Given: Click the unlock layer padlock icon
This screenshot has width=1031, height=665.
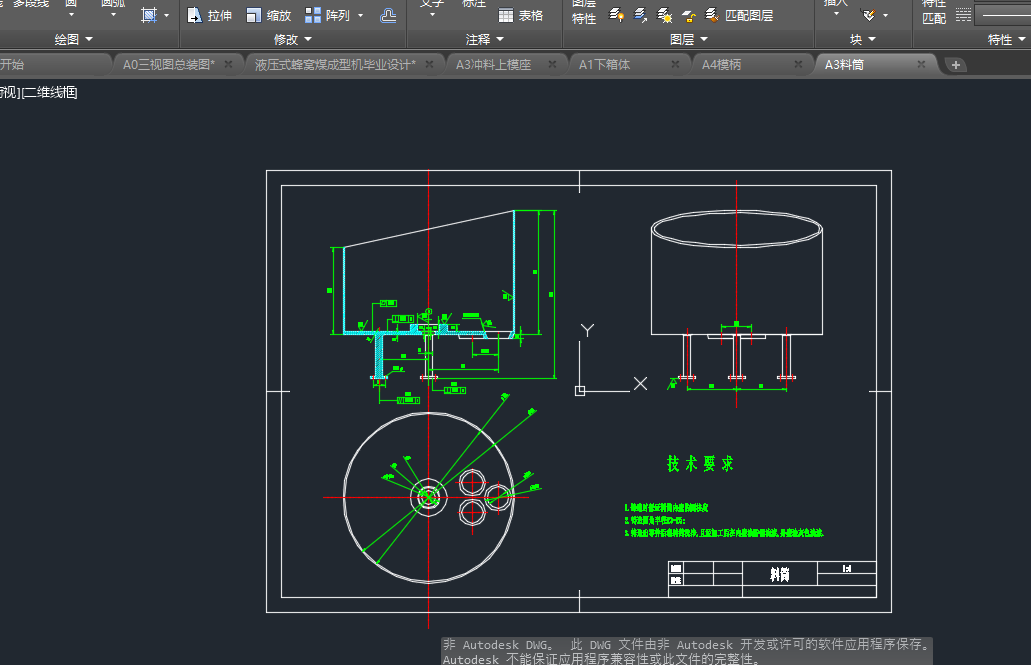Looking at the screenshot, I should 689,15.
